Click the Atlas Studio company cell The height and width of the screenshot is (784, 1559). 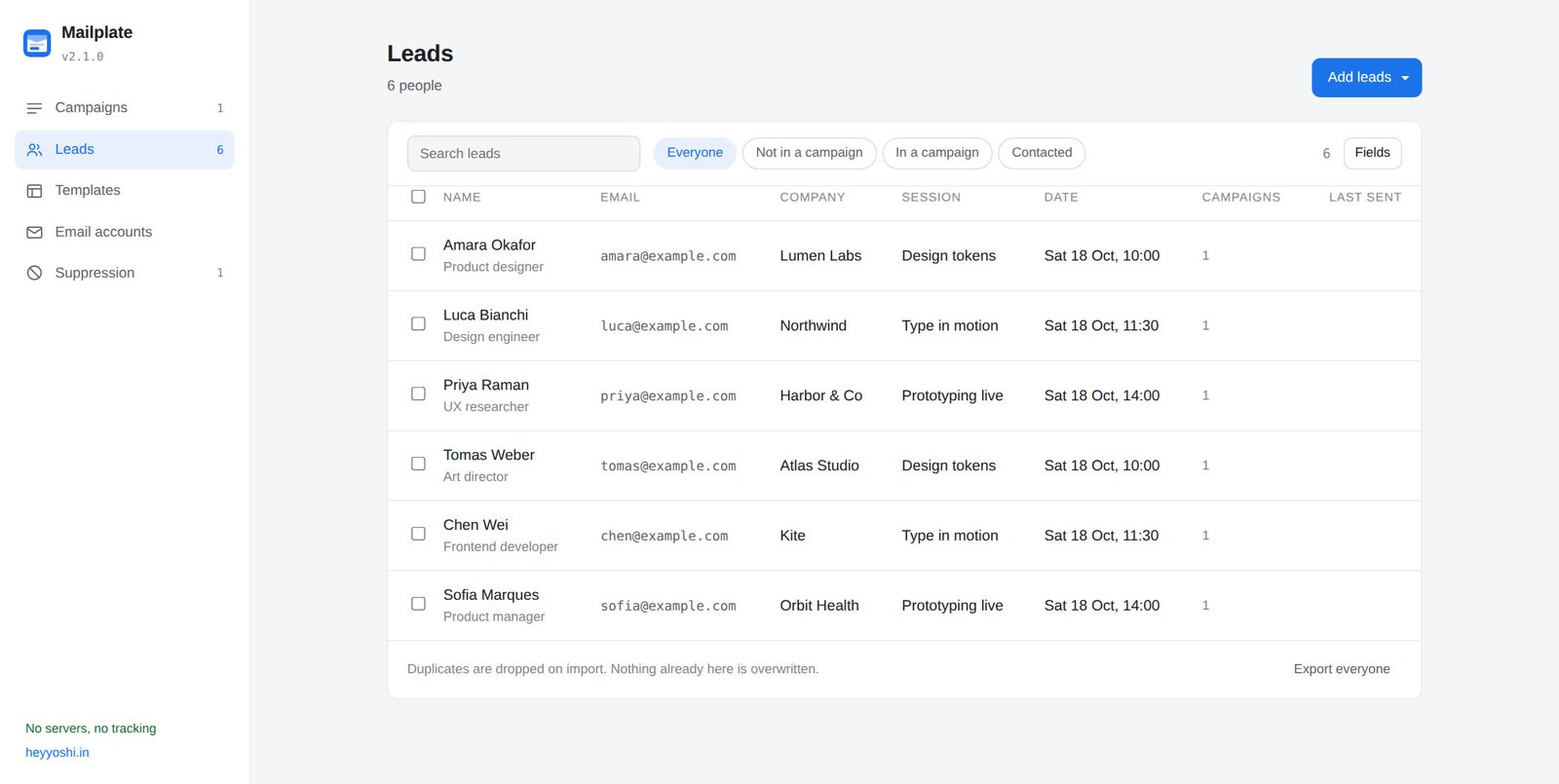tap(819, 467)
